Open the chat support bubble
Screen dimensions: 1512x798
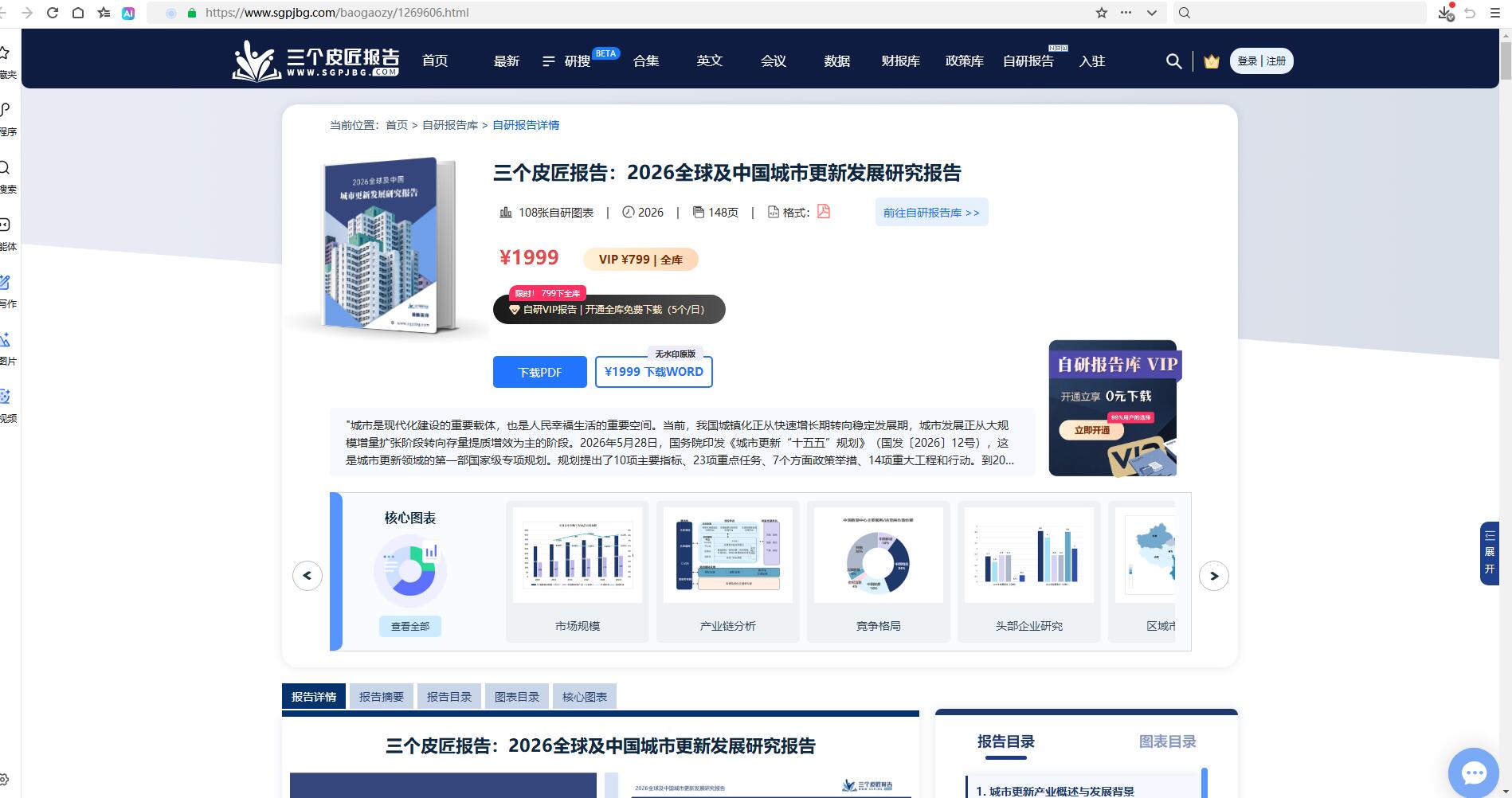1474,773
